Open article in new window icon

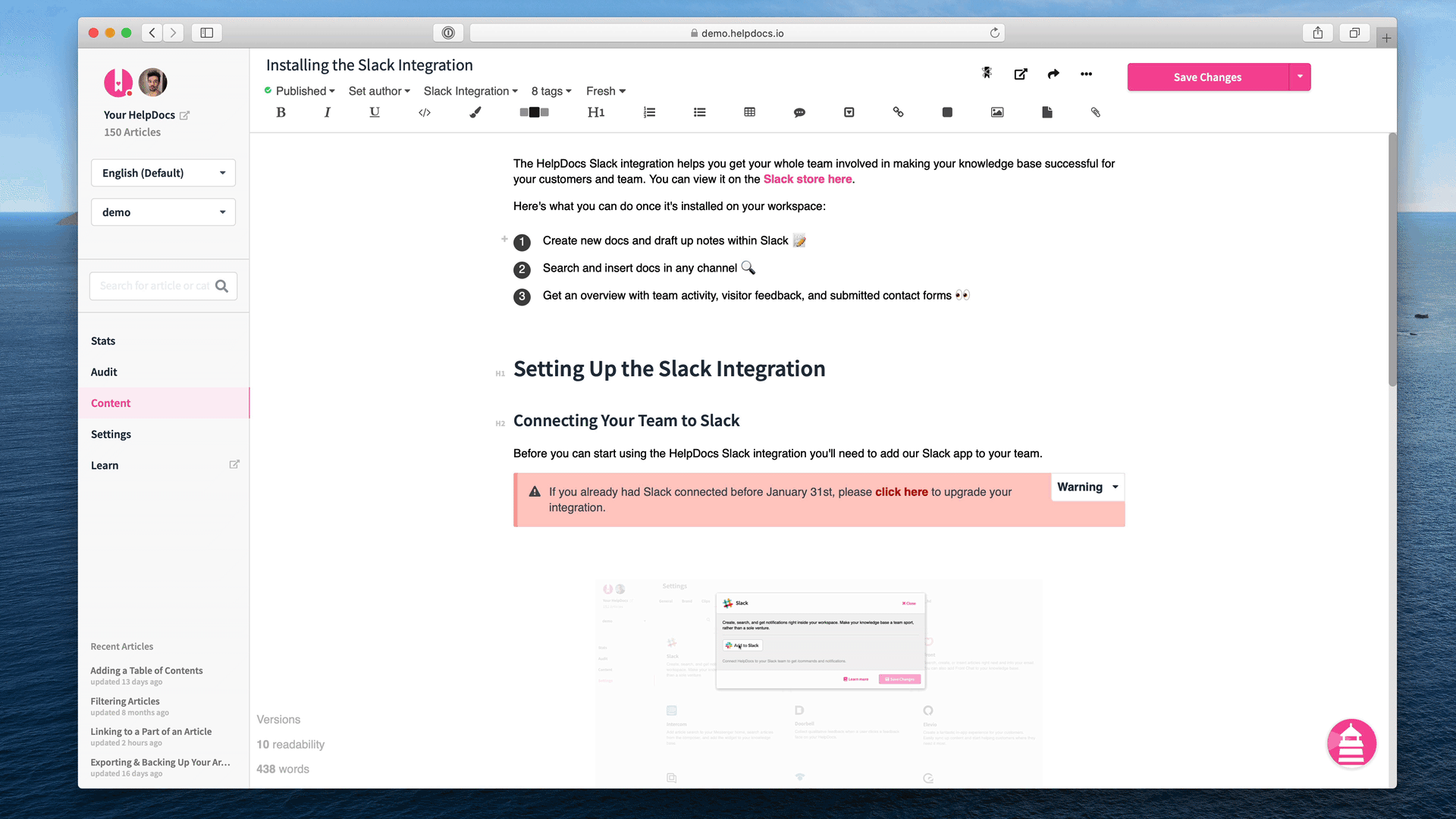pyautogui.click(x=1021, y=74)
